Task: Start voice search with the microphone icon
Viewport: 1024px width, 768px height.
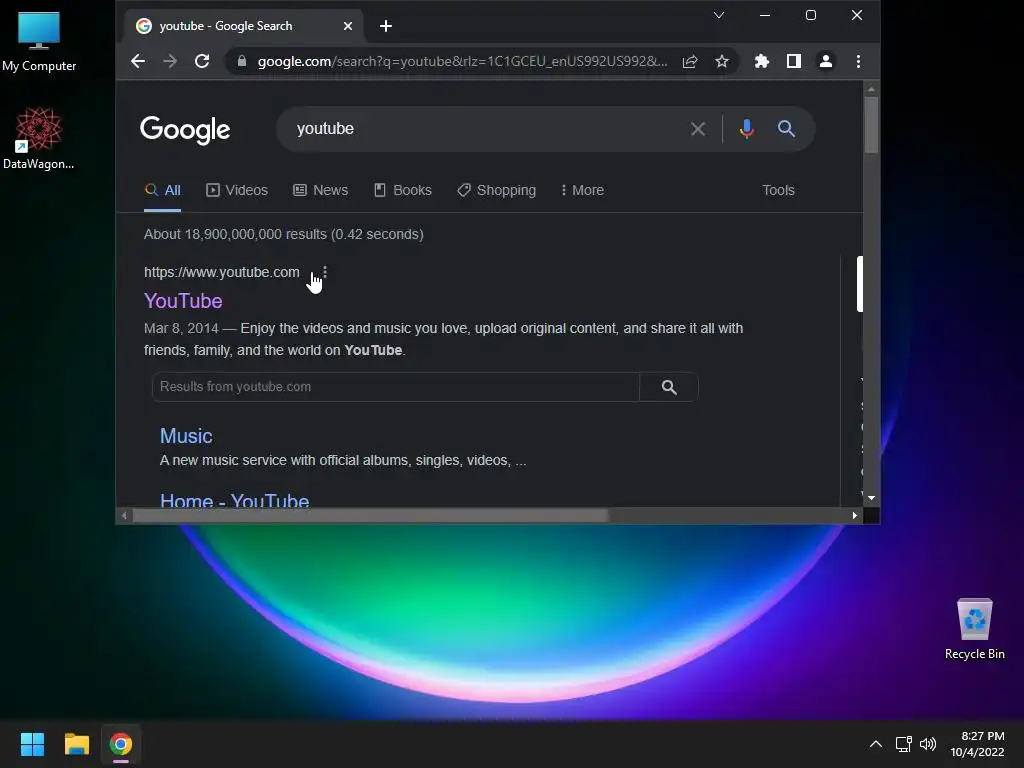Action: (746, 129)
